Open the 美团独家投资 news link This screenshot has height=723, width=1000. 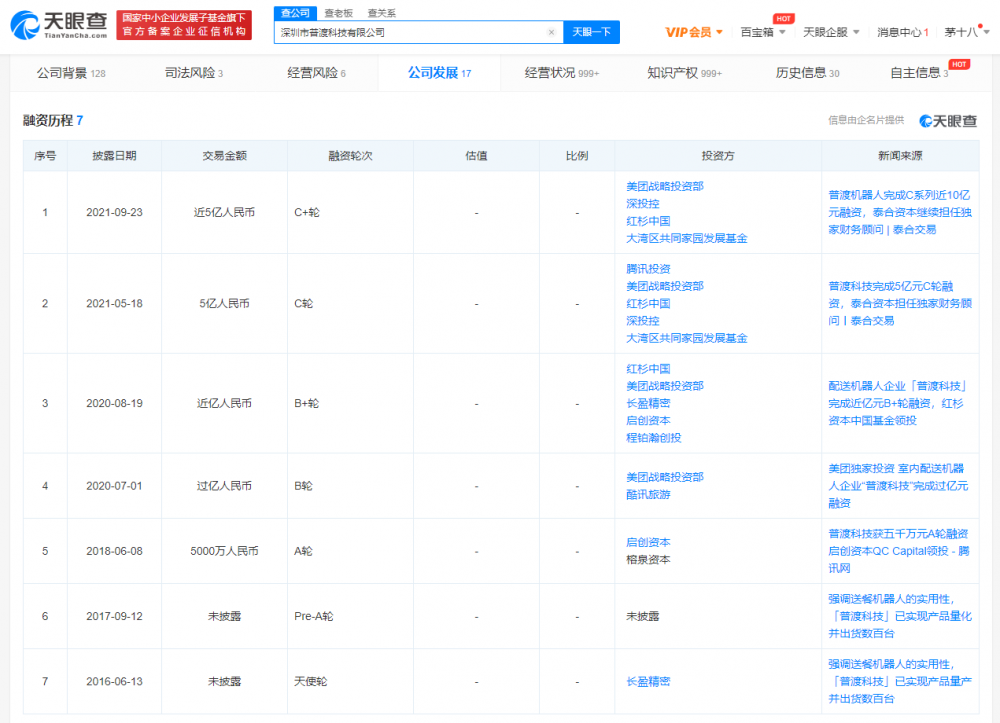tap(899, 486)
